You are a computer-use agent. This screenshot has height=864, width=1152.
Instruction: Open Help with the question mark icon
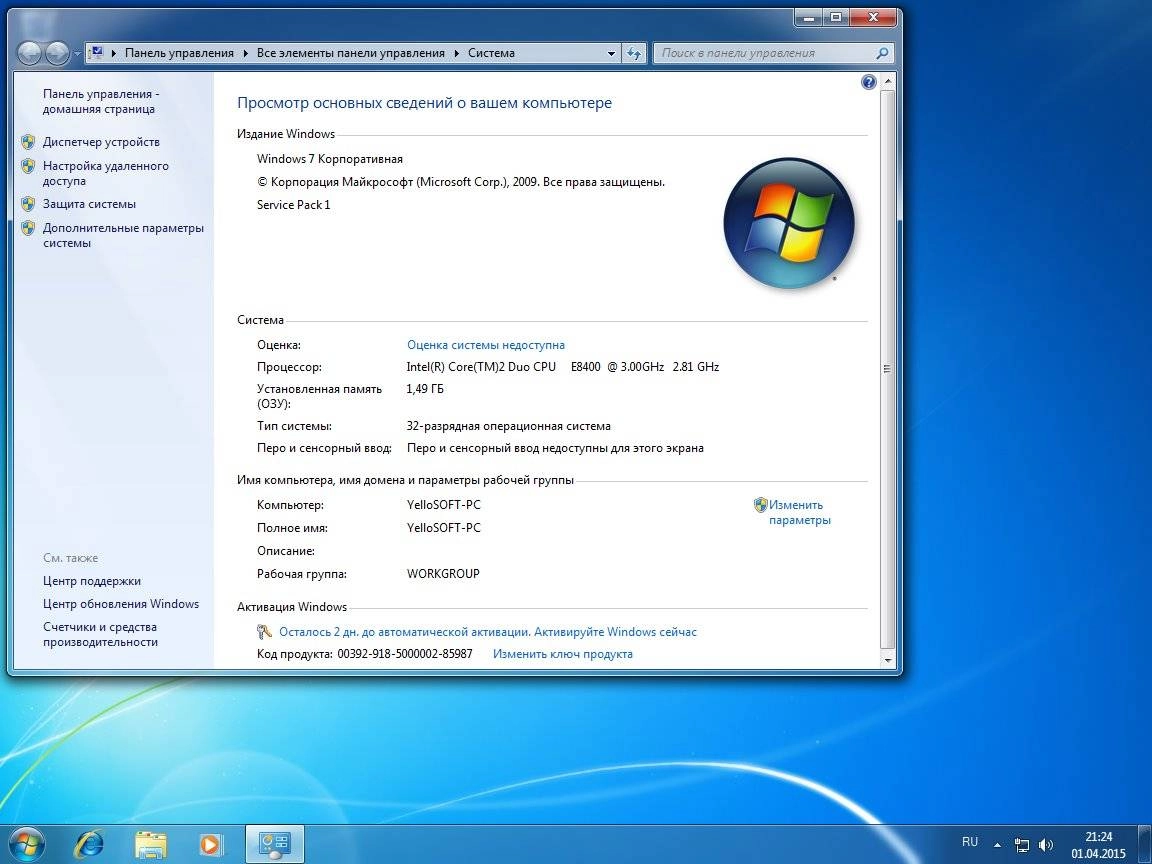tap(868, 82)
